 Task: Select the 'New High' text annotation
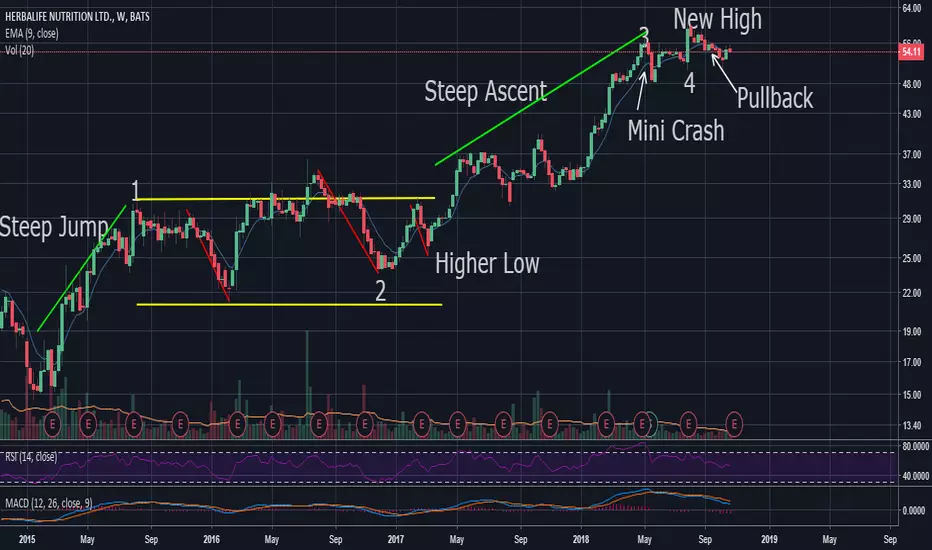coord(717,19)
